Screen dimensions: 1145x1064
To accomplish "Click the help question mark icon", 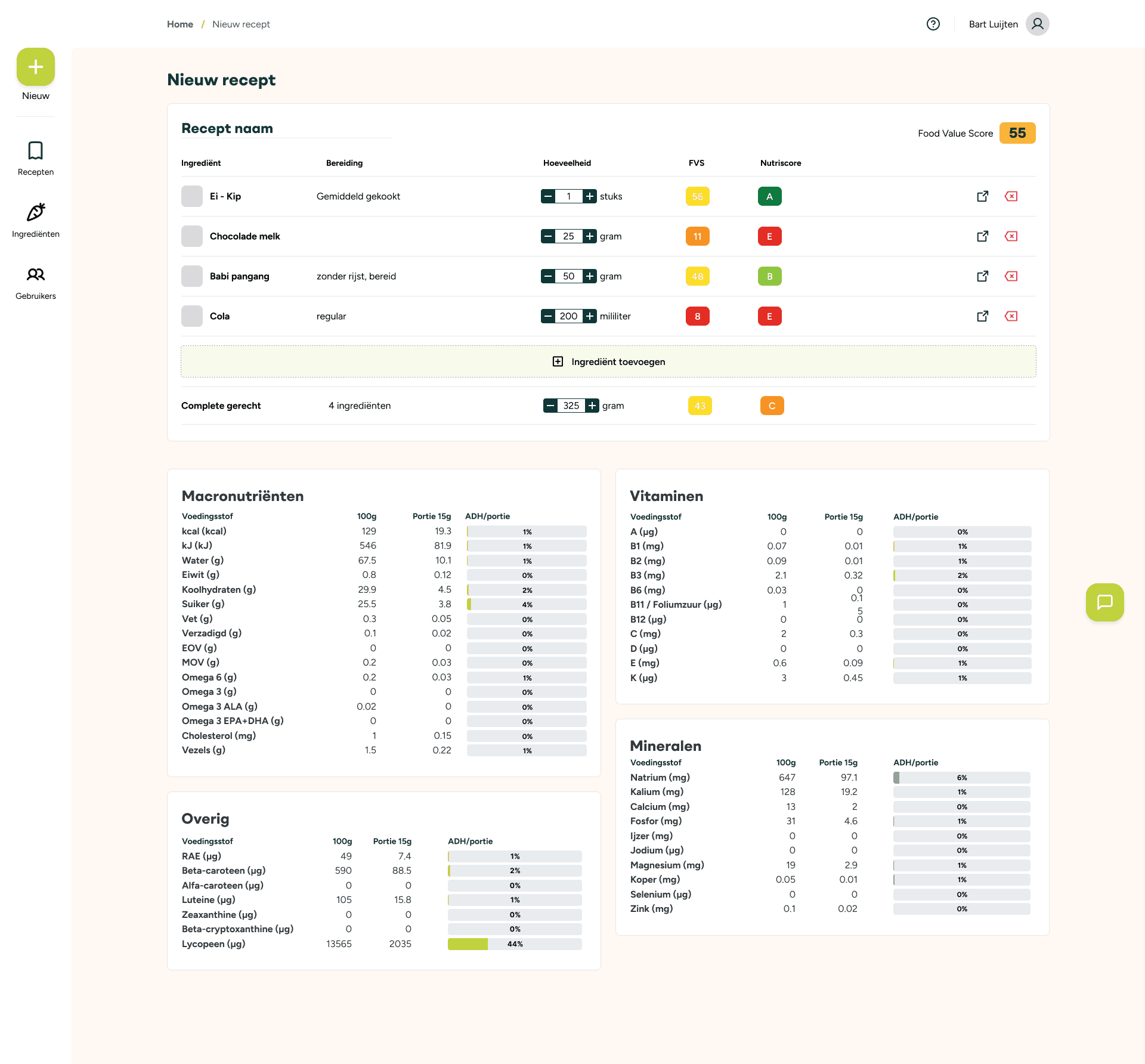I will 933,24.
